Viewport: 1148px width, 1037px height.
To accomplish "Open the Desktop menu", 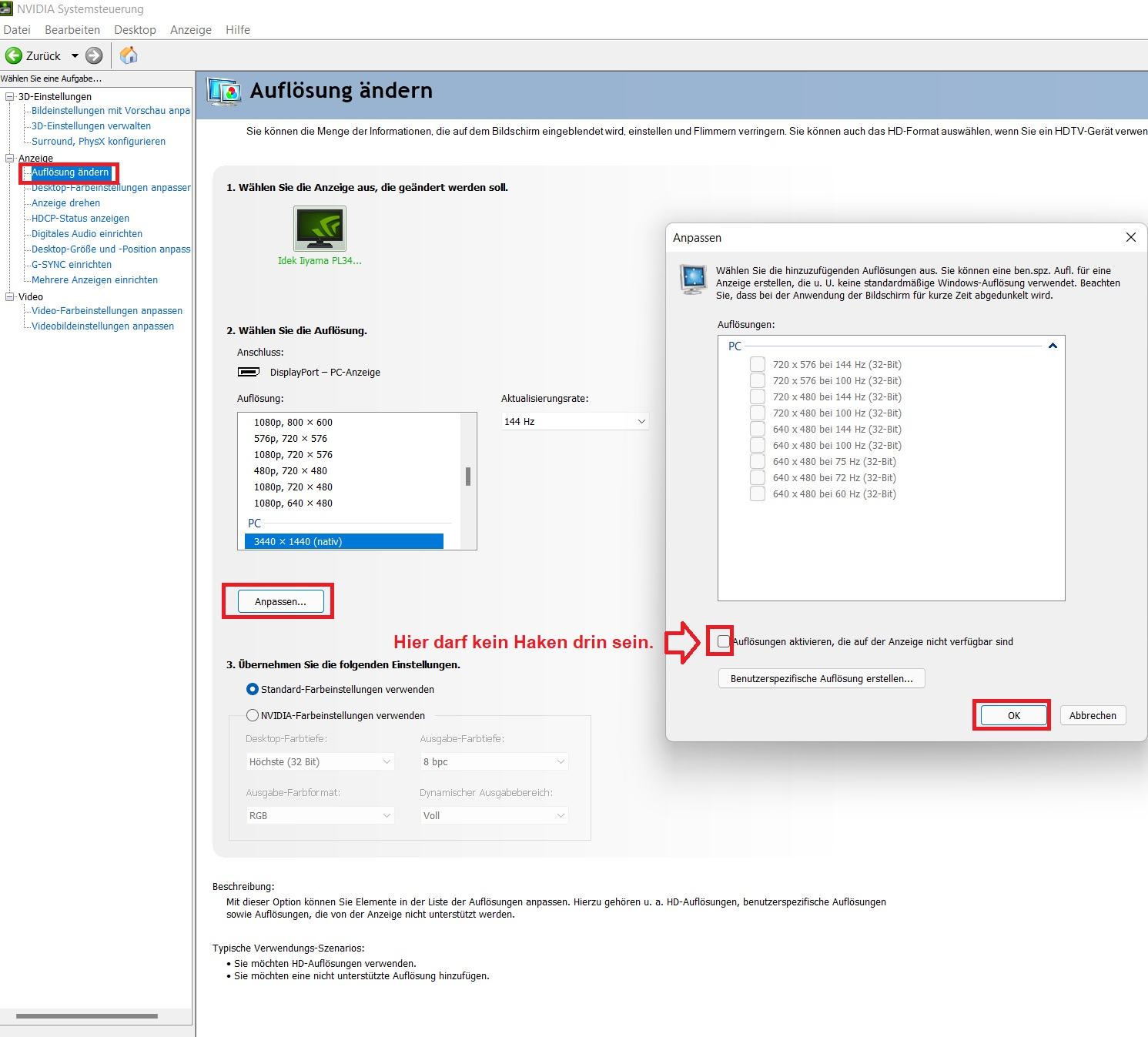I will pyautogui.click(x=135, y=30).
